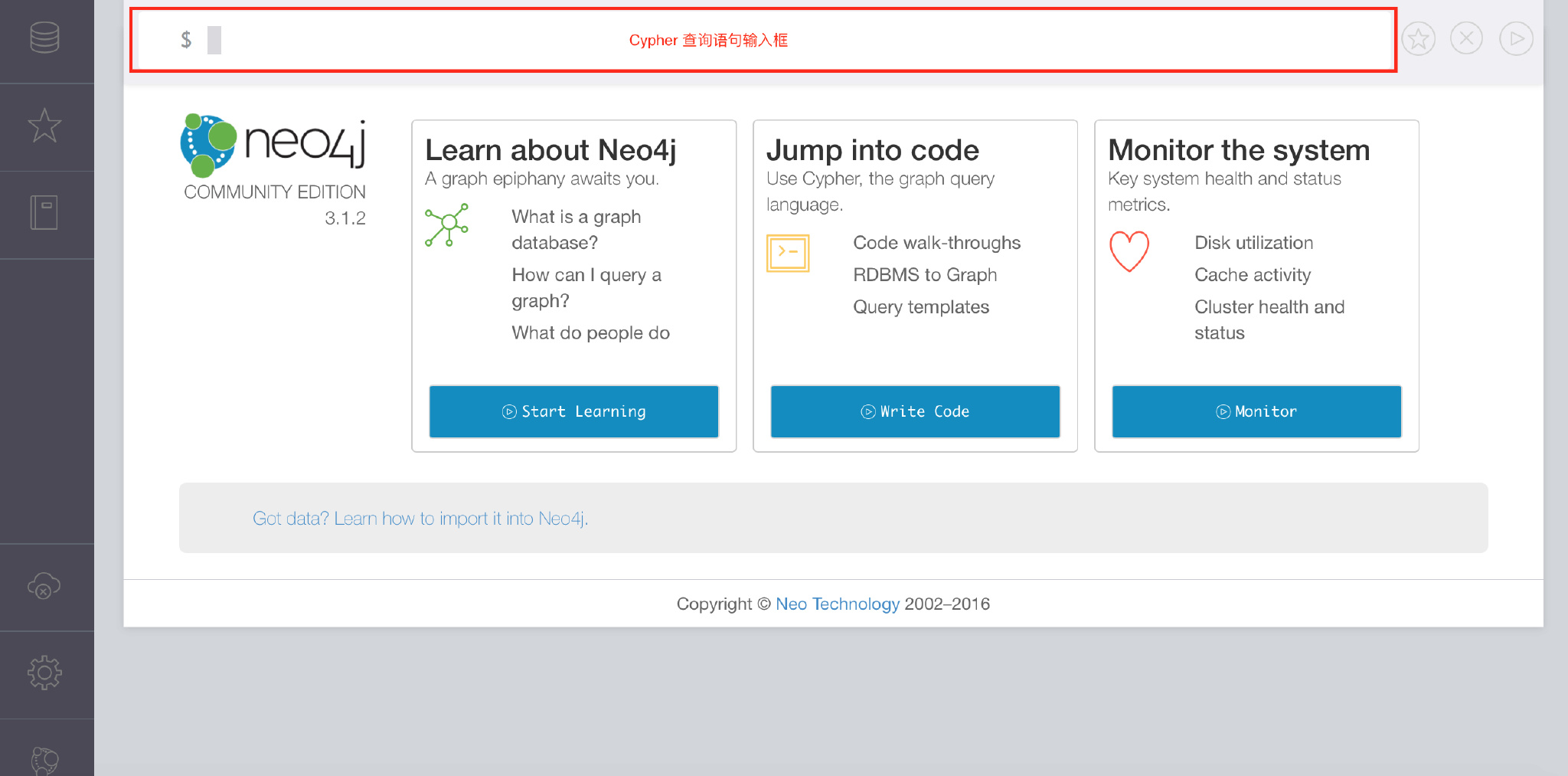
Task: Click the dollar sign prompt in editor
Action: pos(186,40)
